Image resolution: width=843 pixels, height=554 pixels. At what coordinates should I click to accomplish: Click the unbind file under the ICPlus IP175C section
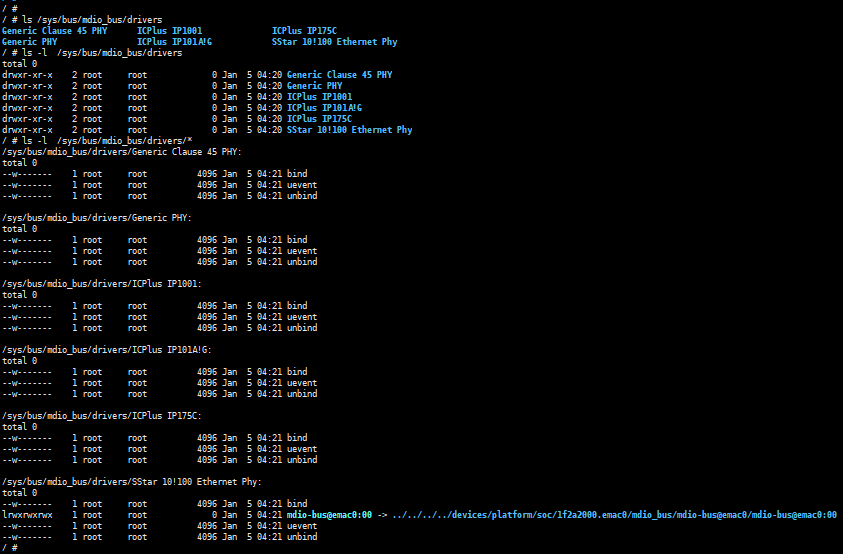pos(302,460)
